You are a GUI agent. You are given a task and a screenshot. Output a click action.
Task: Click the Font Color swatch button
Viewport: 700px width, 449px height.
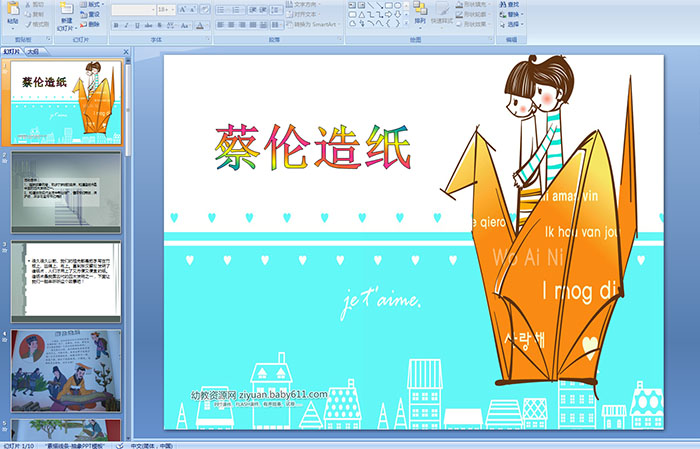click(x=200, y=25)
